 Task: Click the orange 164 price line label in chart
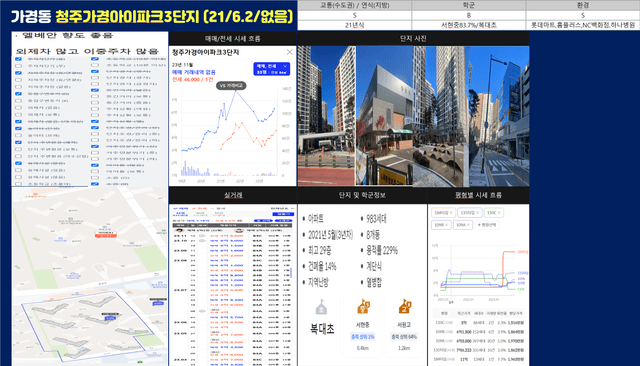coord(522,252)
